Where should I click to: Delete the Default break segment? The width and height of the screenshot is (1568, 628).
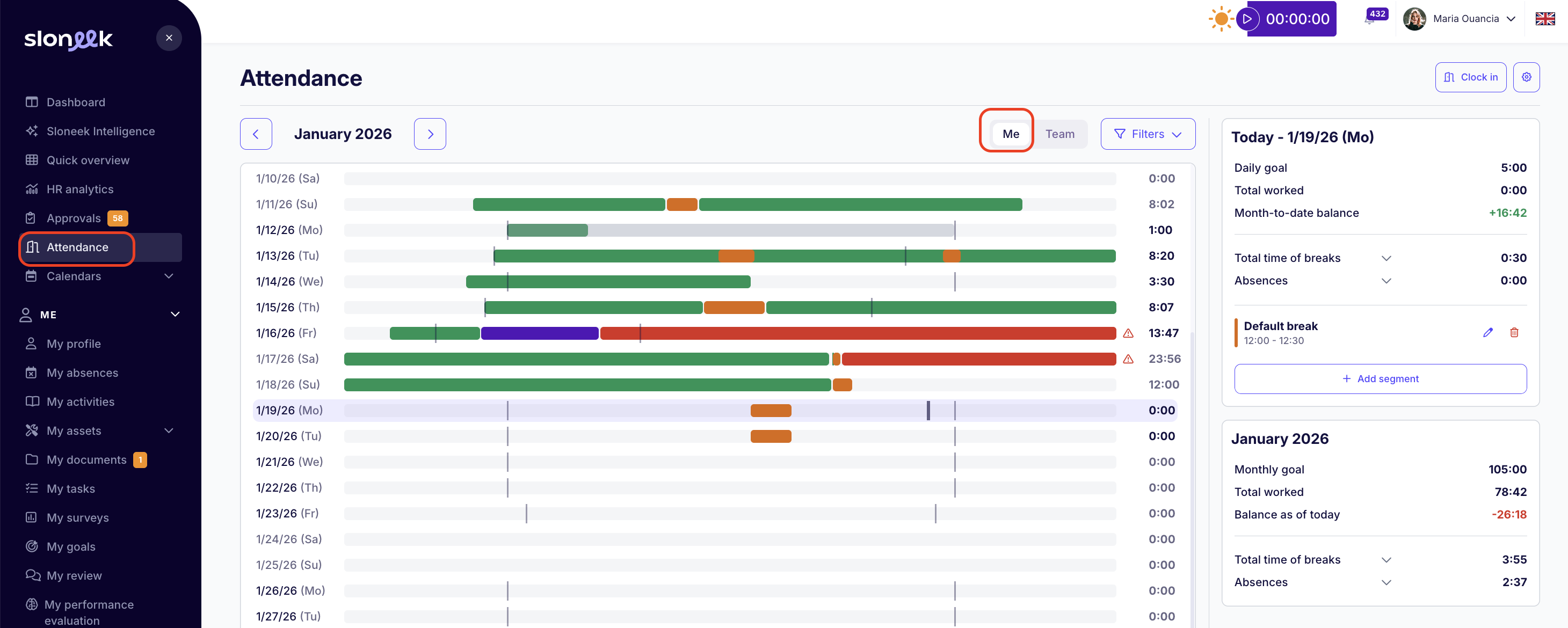coord(1514,332)
